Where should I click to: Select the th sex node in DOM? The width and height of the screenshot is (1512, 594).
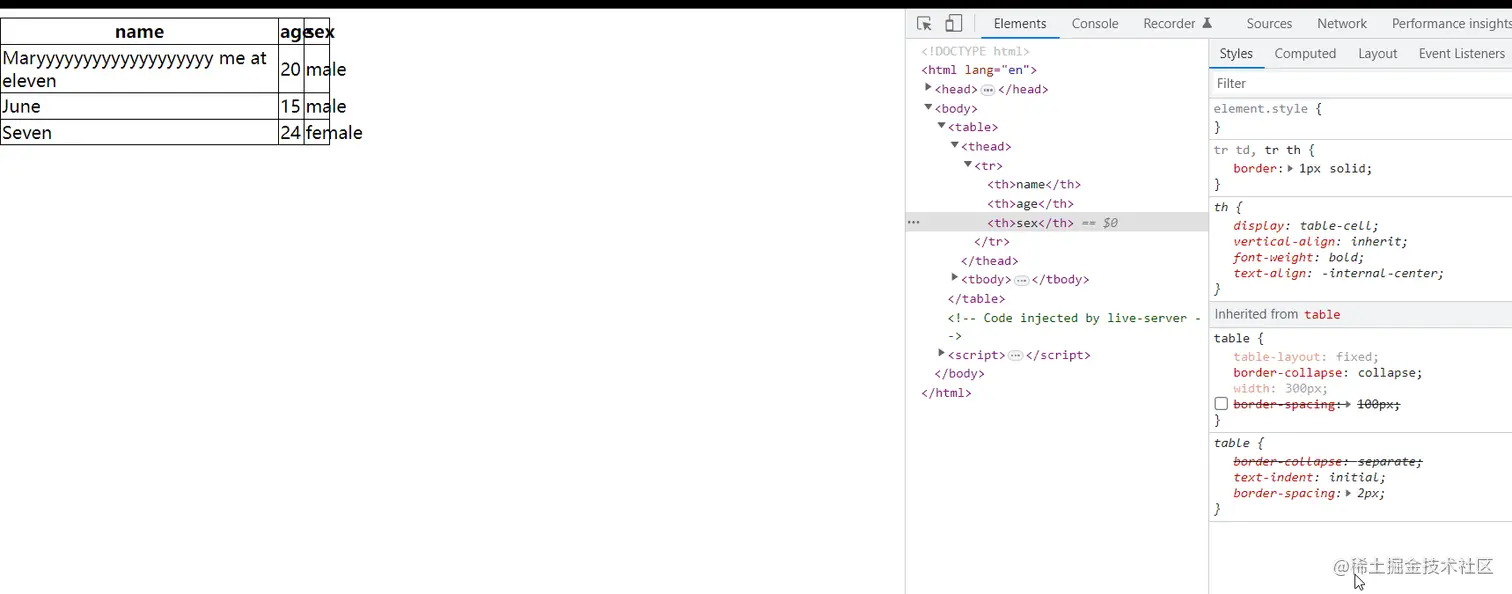tap(1030, 223)
